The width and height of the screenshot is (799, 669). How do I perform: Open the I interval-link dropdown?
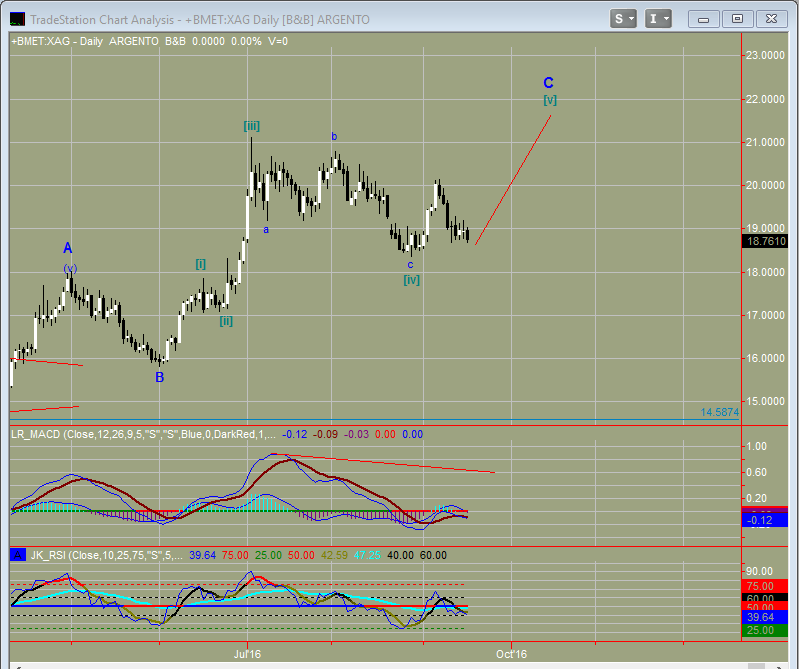click(658, 19)
